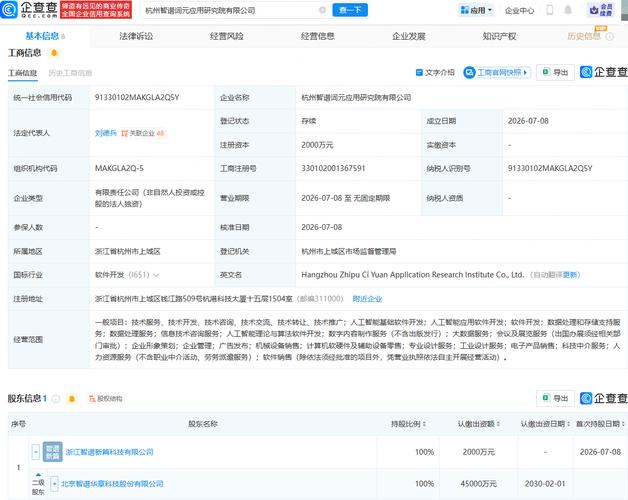Click organization code MAKGLA2Q-5
This screenshot has height=500, width=628.
coord(119,168)
